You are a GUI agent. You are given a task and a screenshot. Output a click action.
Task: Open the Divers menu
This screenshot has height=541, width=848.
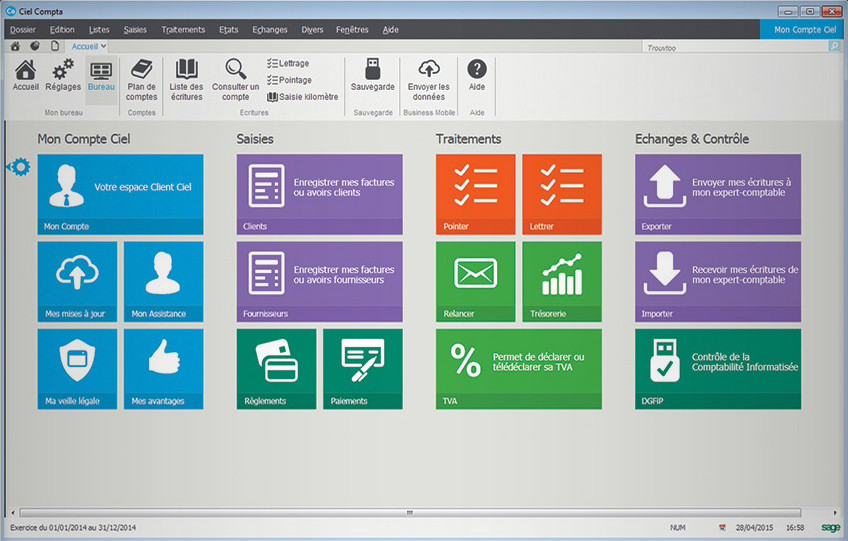point(312,30)
